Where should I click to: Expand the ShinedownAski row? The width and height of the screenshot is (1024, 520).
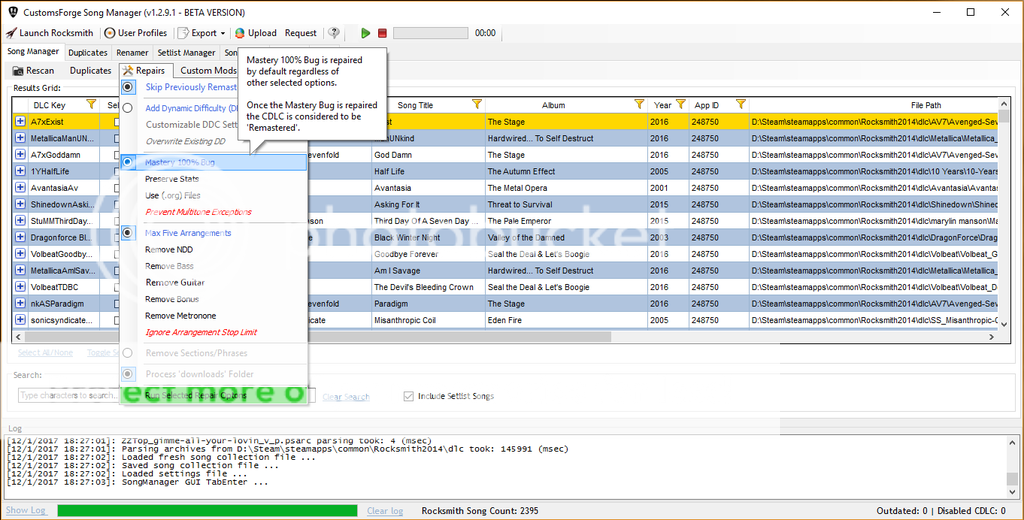point(20,204)
